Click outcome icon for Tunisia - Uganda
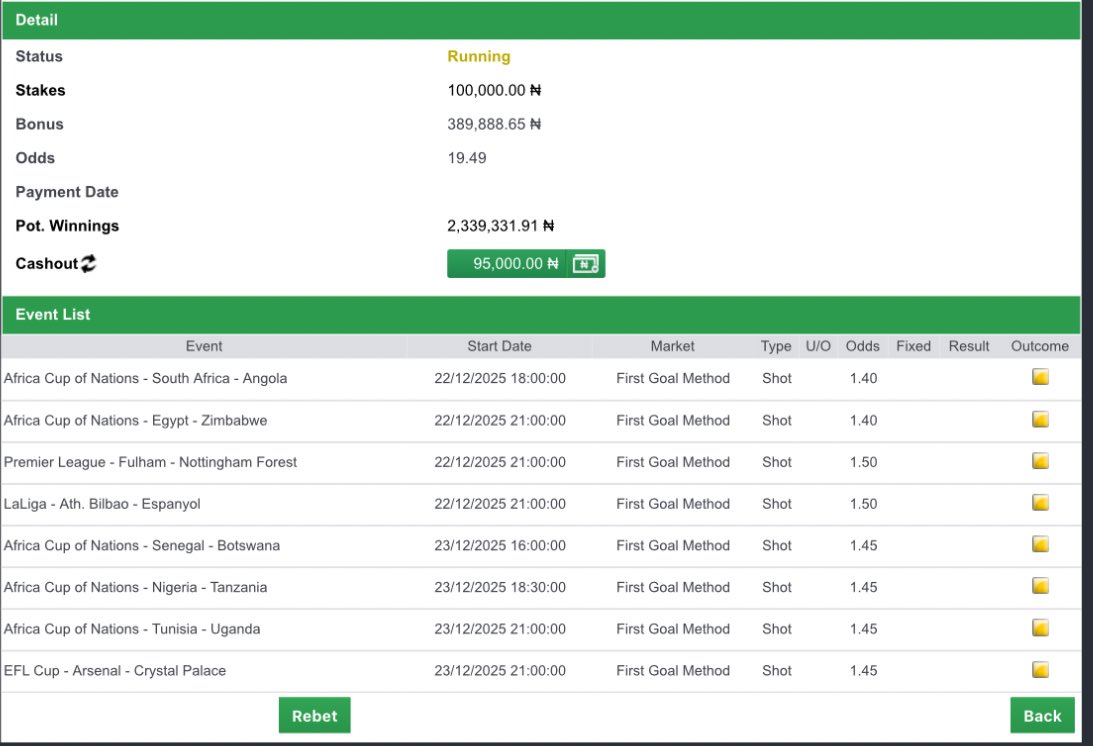 coord(1040,628)
